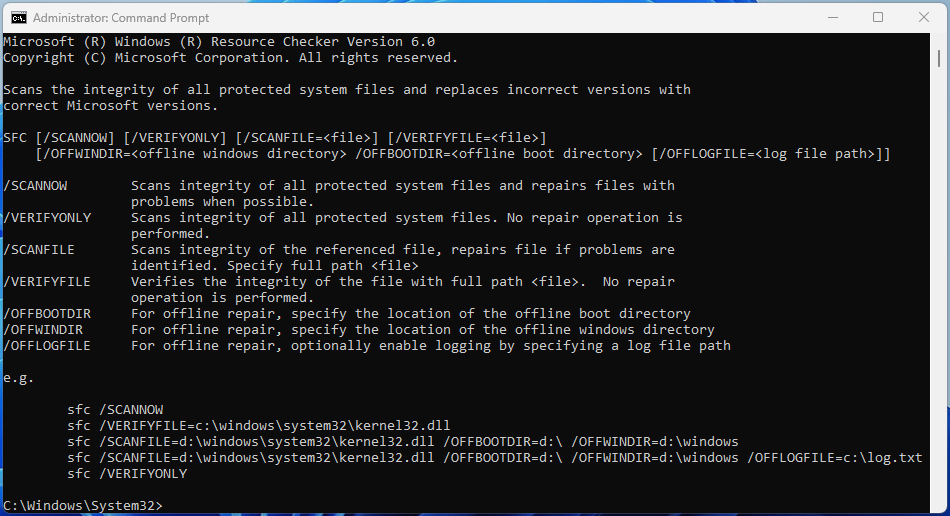Click the 'Copyright (C) Microsoft Corporation' line
950x516 pixels.
tap(230, 58)
